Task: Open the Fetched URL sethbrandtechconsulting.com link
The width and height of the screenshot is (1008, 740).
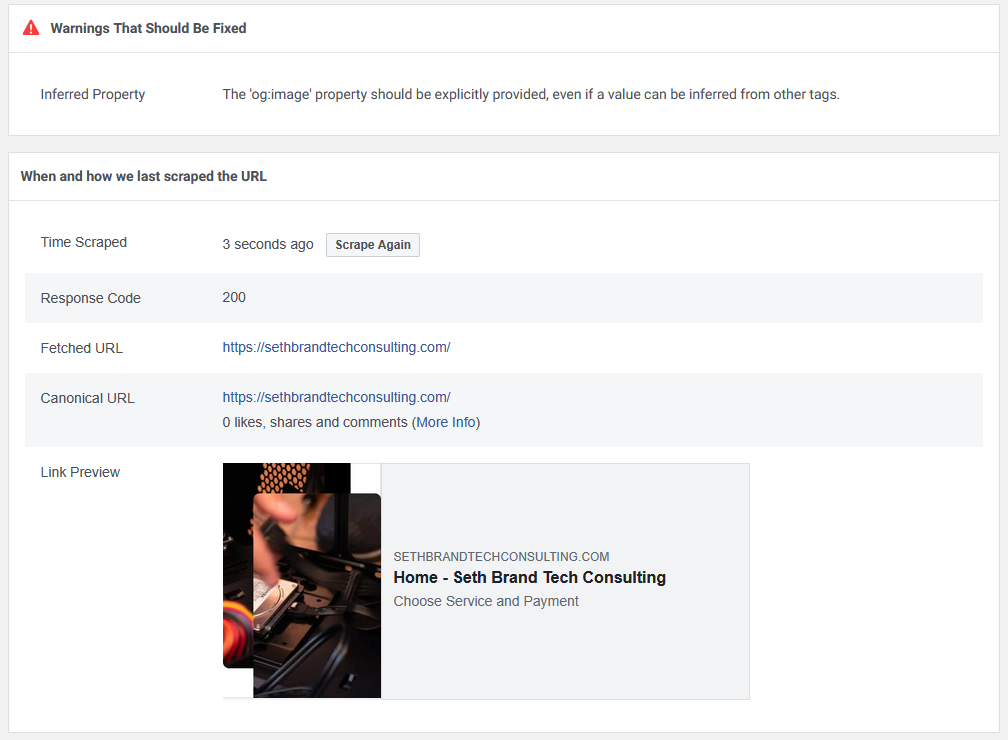Action: pyautogui.click(x=336, y=347)
